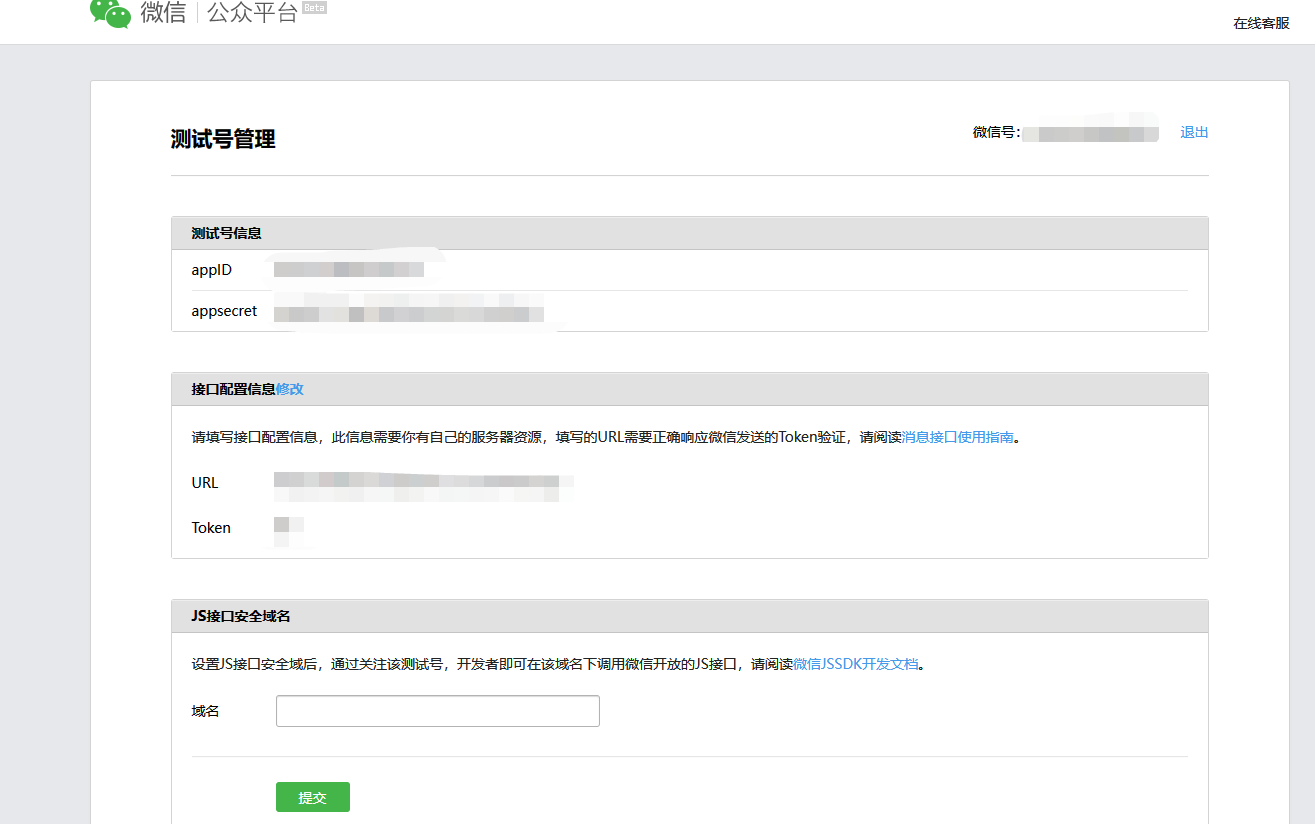Click the blurred 微信号 account value

coord(1089,133)
